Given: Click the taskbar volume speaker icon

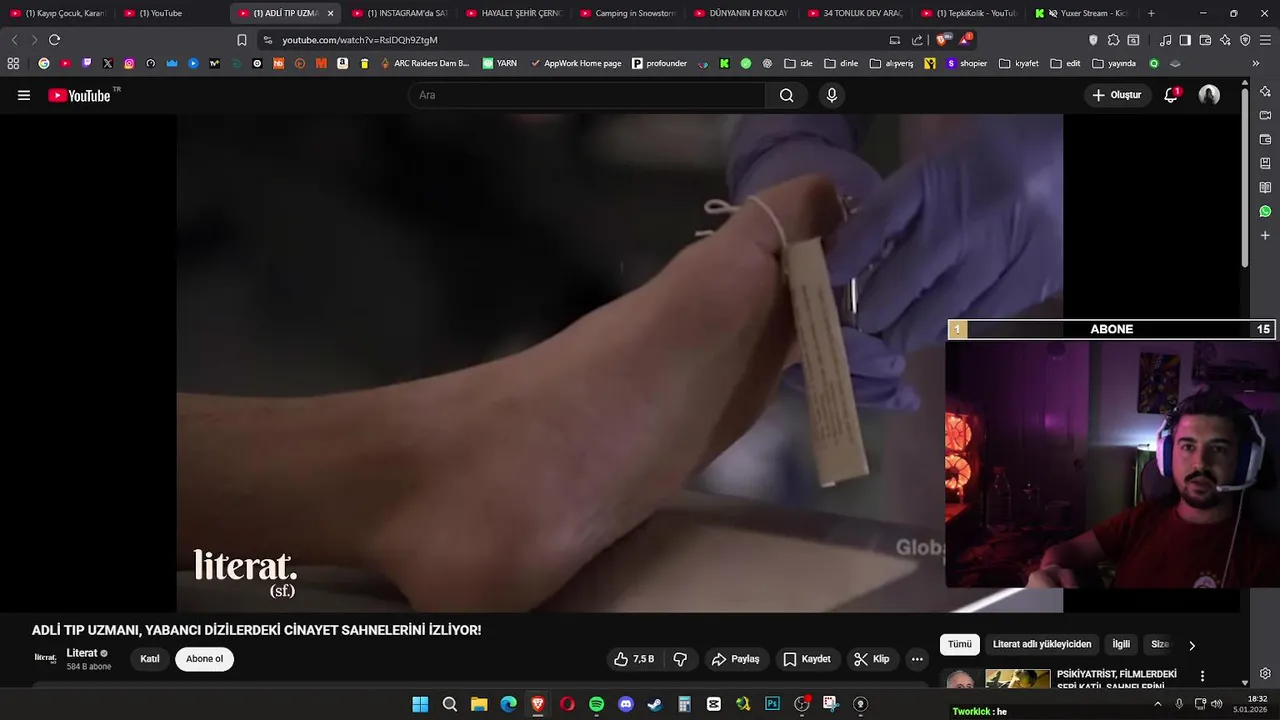Looking at the screenshot, I should pos(1216,704).
